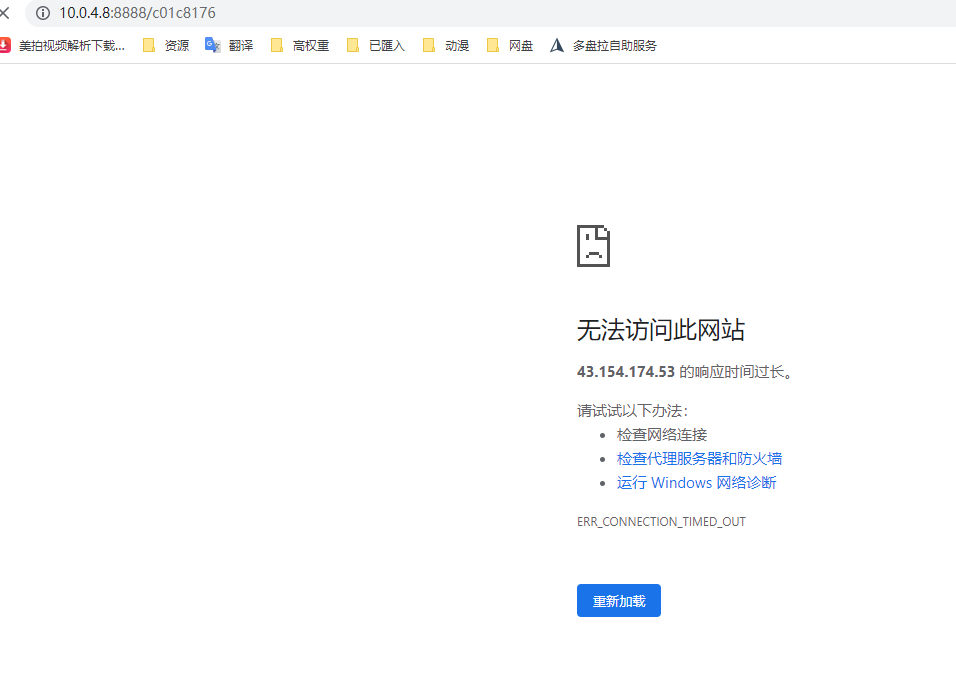
Task: Click the 重新加载 reload button
Action: 618,600
